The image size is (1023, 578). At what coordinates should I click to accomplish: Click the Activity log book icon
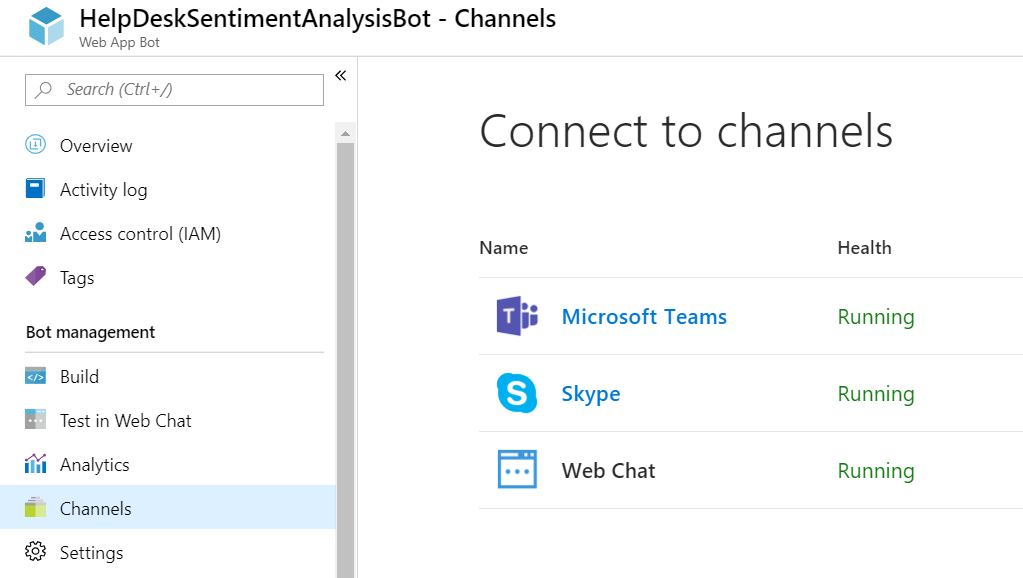[x=36, y=189]
